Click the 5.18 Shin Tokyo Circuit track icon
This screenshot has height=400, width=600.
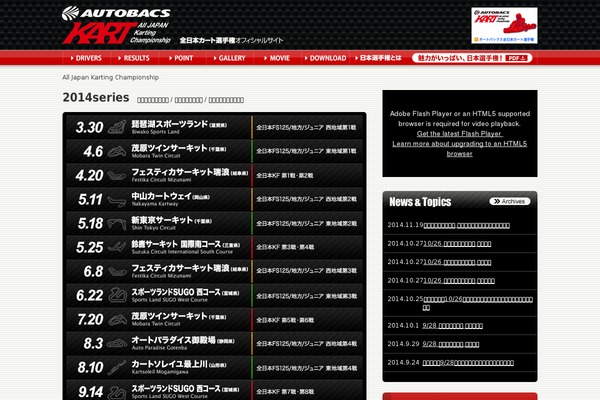point(117,224)
